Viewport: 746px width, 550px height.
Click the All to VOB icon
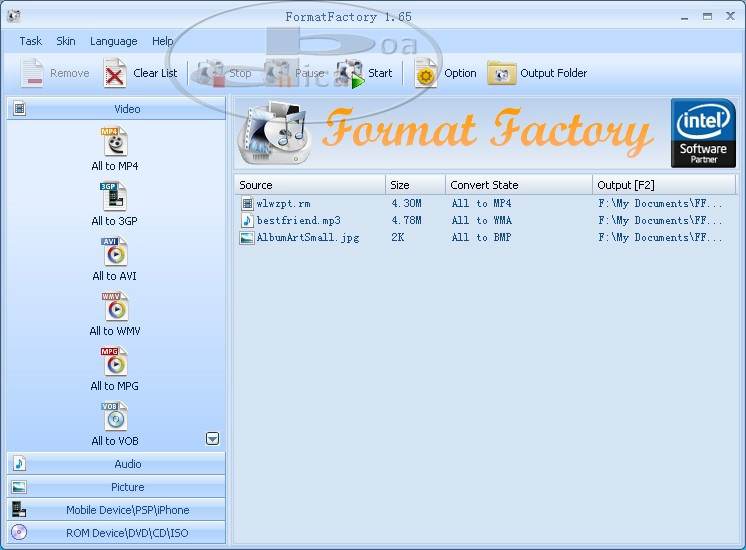(115, 417)
